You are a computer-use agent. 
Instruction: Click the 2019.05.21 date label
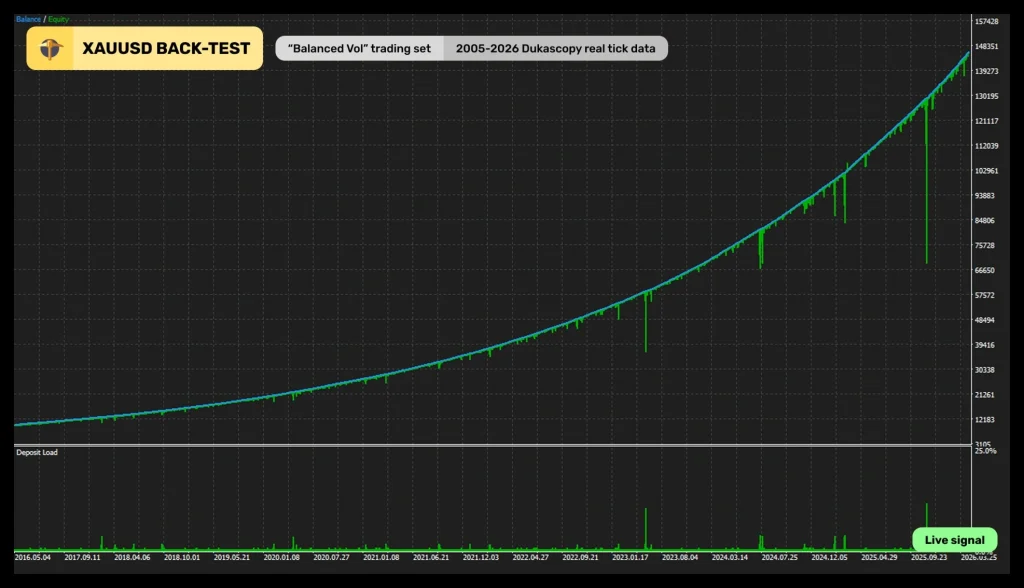pos(232,557)
